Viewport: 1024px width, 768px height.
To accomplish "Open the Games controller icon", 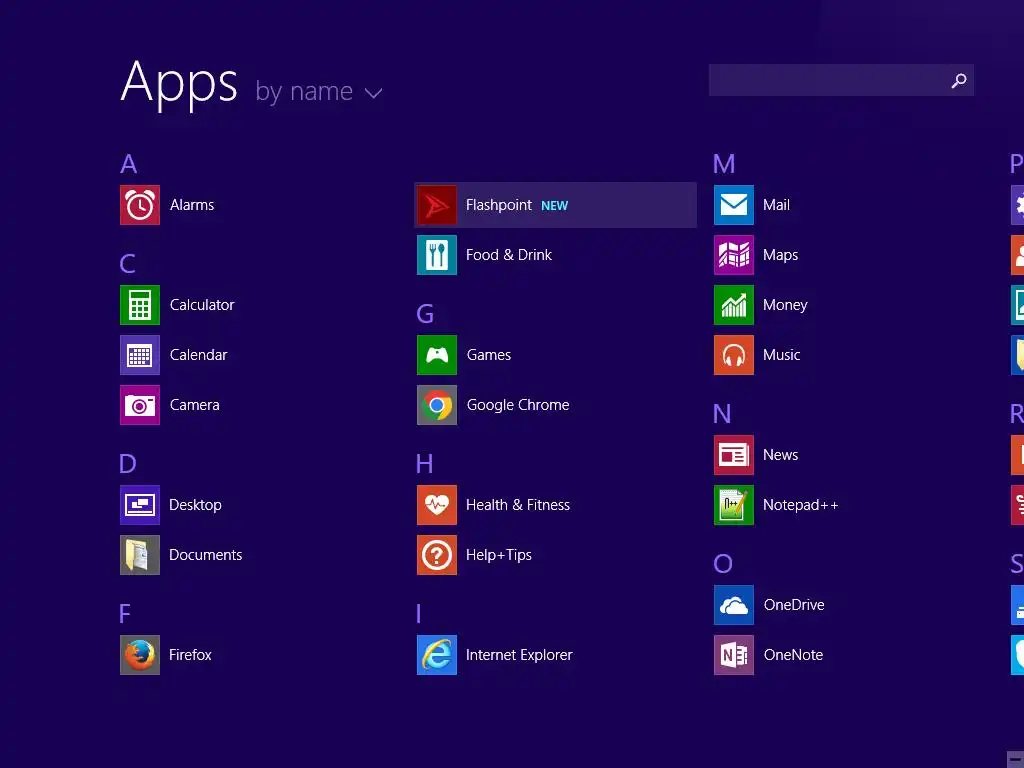I will click(437, 355).
